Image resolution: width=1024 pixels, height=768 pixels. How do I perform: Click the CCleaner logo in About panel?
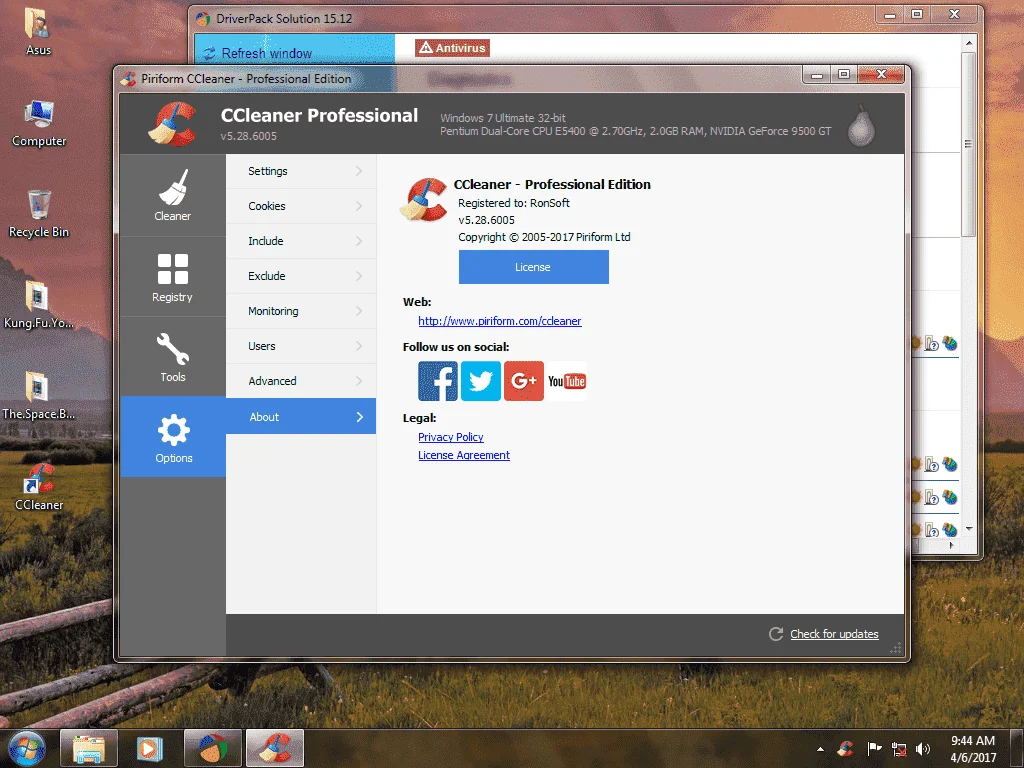(x=424, y=200)
